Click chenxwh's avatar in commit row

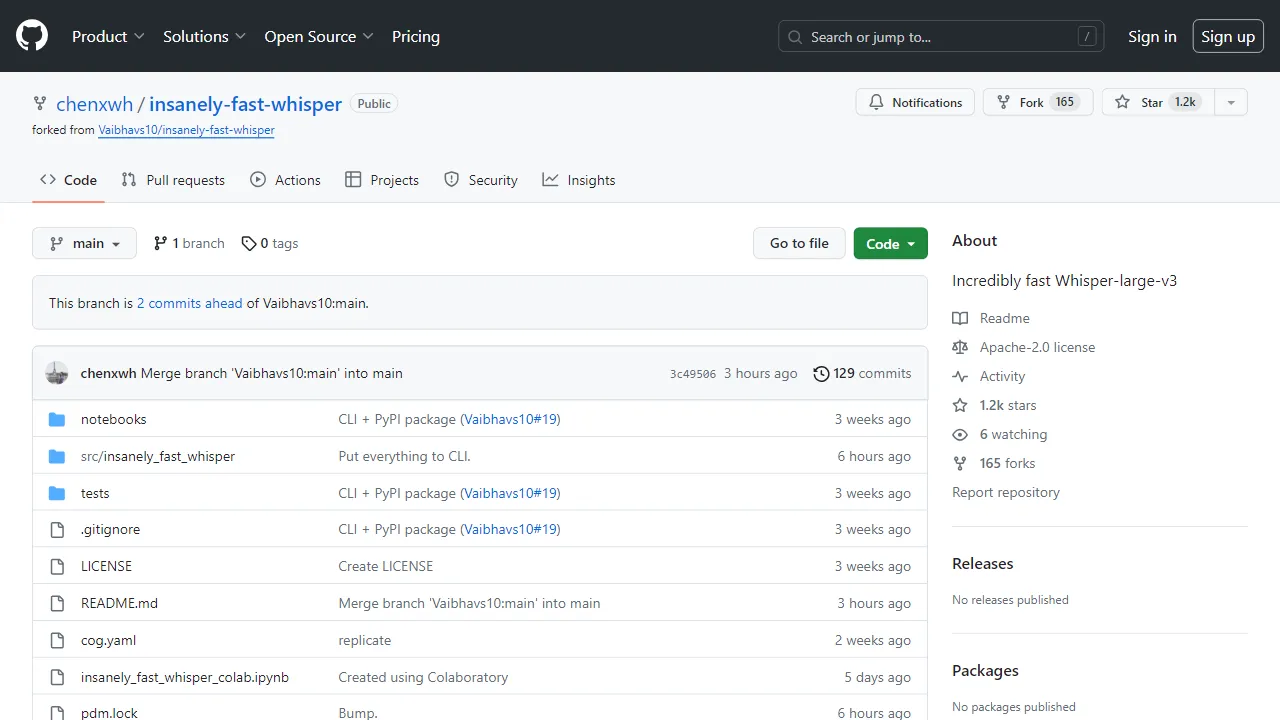57,373
